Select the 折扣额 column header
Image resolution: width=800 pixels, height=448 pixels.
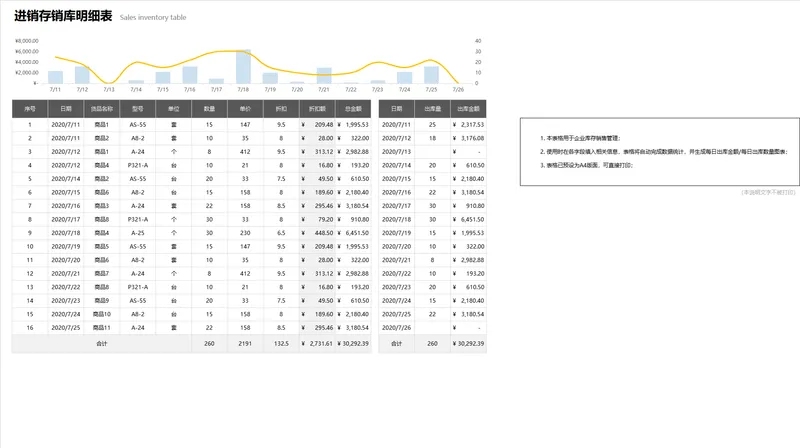pos(317,109)
